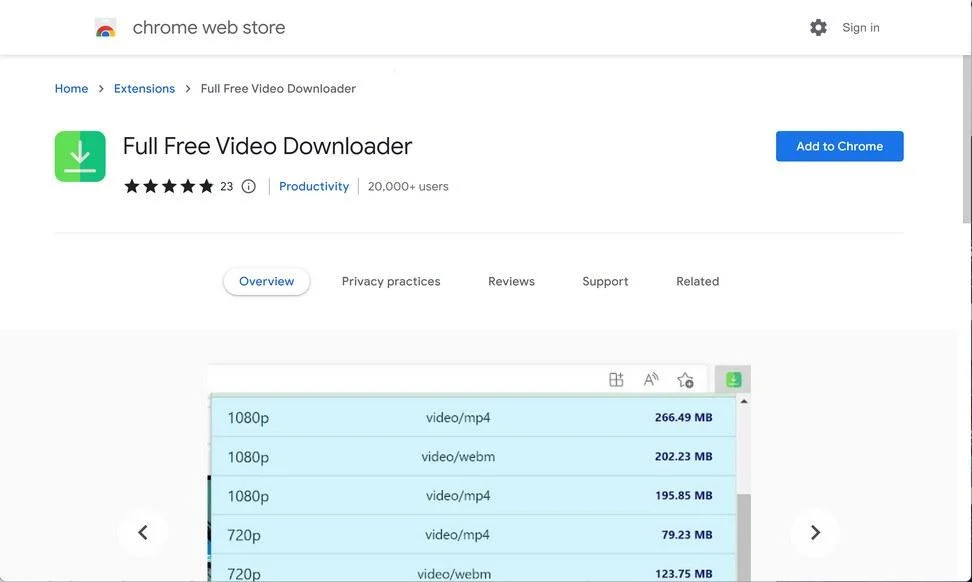Click the add to favorites star icon
Image resolution: width=972 pixels, height=582 pixels.
(x=685, y=380)
